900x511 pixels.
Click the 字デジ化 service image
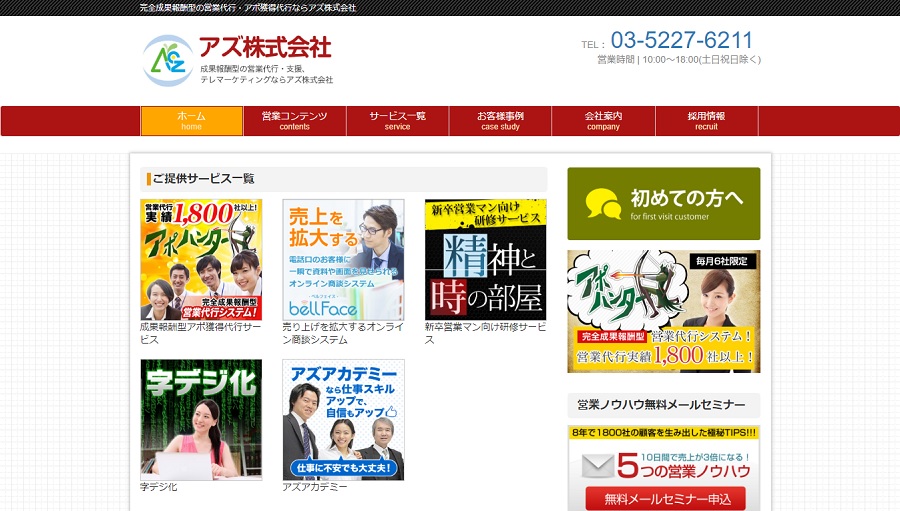tap(201, 419)
